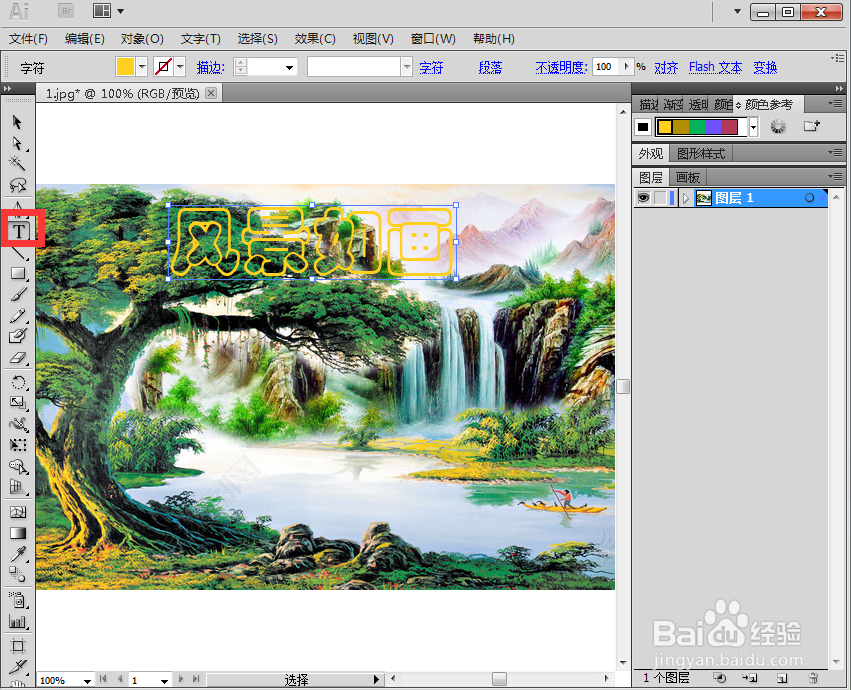
Task: Open Adobe Bridge via Br icon
Action: point(66,10)
